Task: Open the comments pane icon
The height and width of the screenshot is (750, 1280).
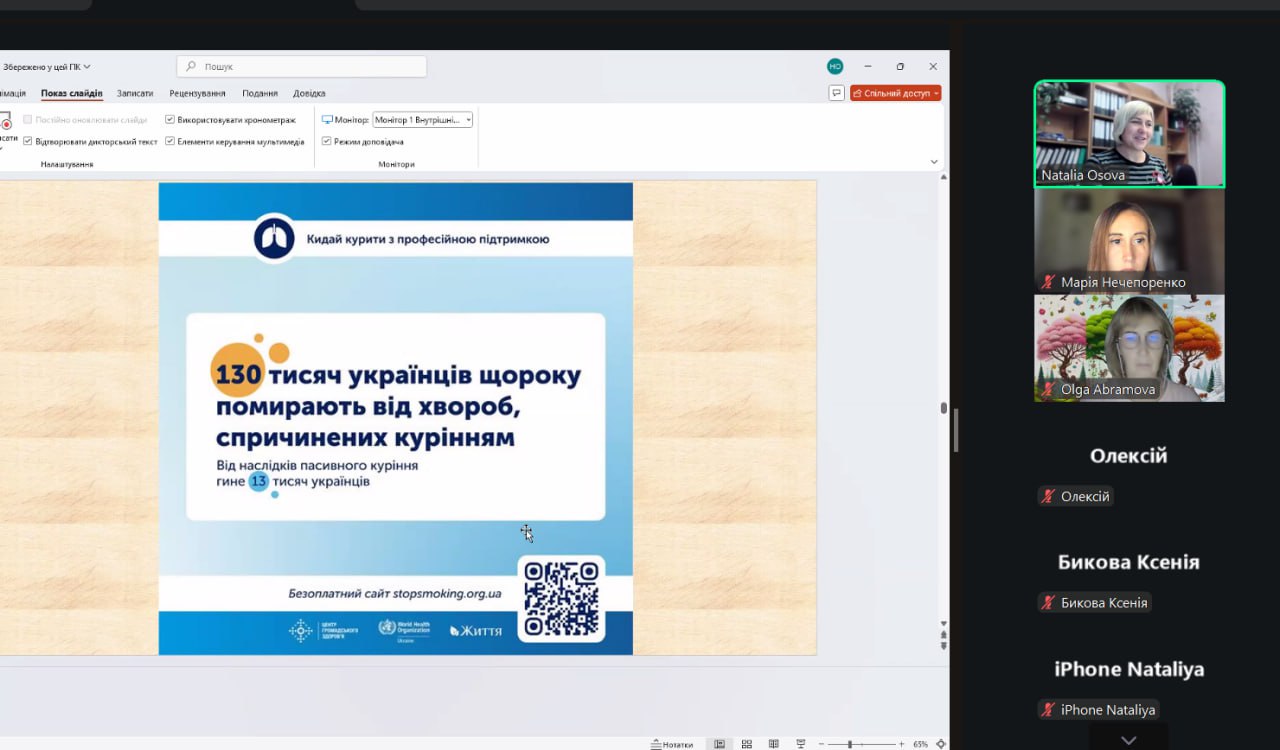Action: pos(836,93)
